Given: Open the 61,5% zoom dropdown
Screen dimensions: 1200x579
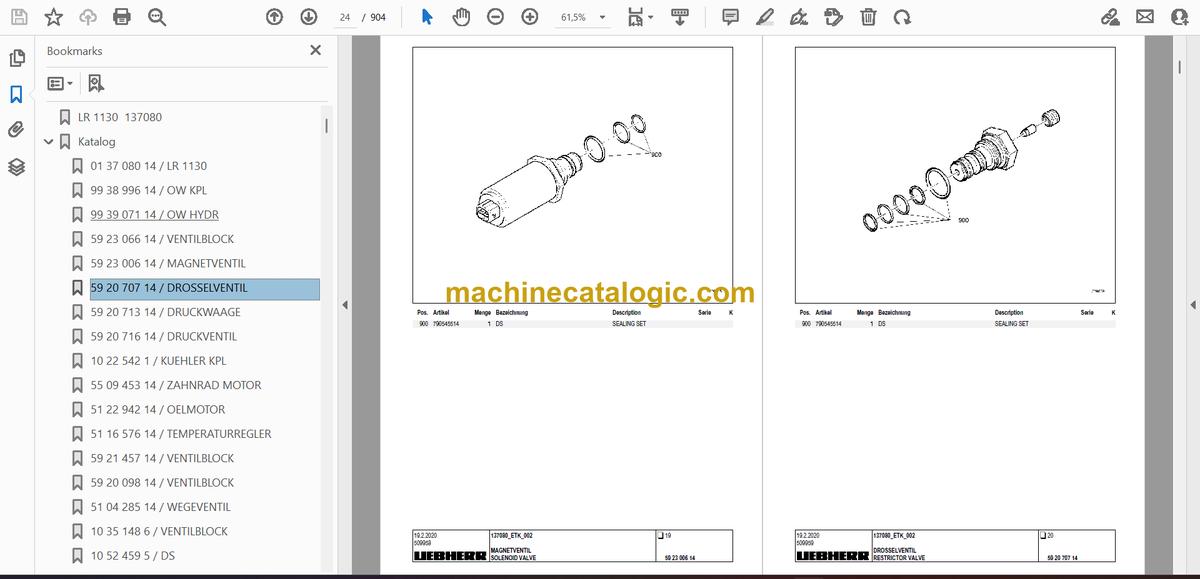Looking at the screenshot, I should (584, 17).
